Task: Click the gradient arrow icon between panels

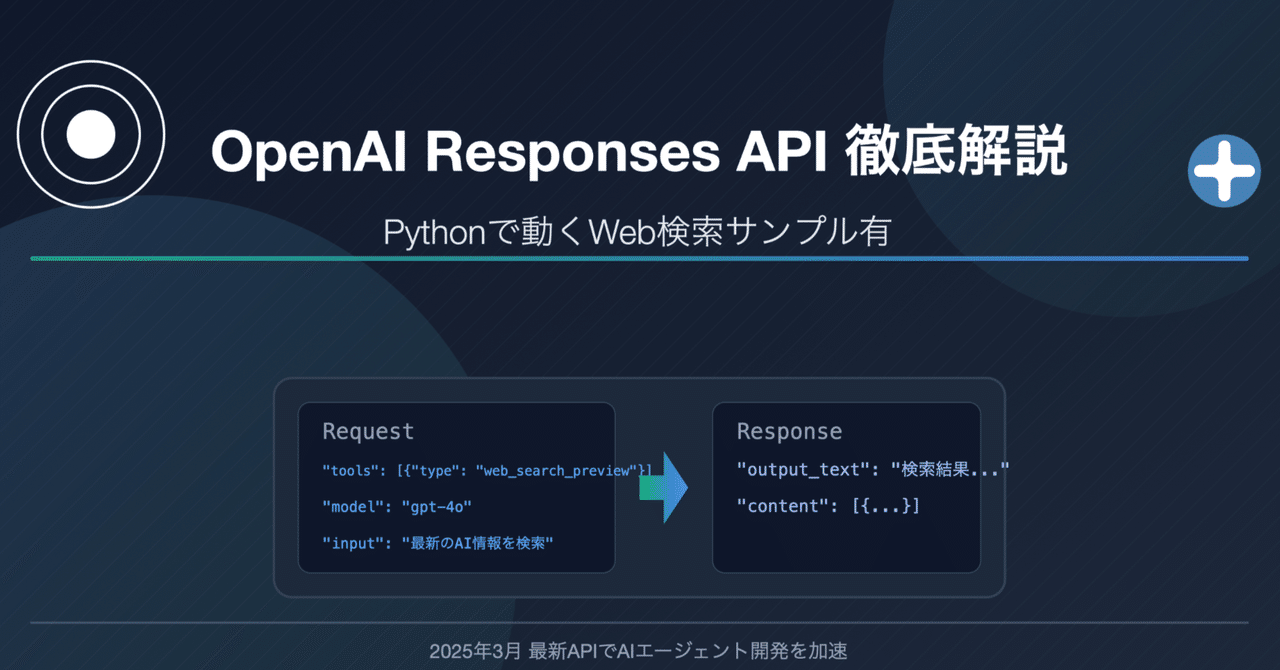Action: pos(663,487)
